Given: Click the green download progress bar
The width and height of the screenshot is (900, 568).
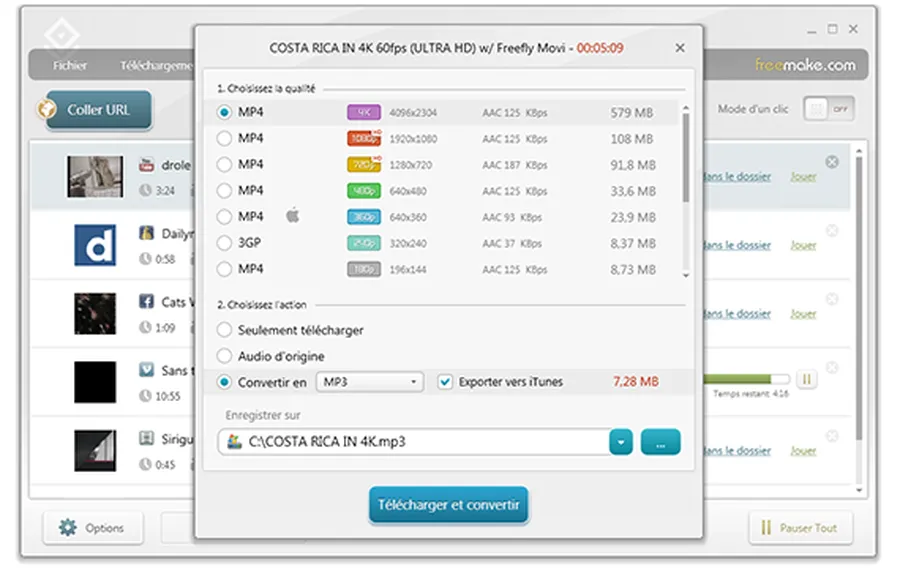Looking at the screenshot, I should point(746,379).
